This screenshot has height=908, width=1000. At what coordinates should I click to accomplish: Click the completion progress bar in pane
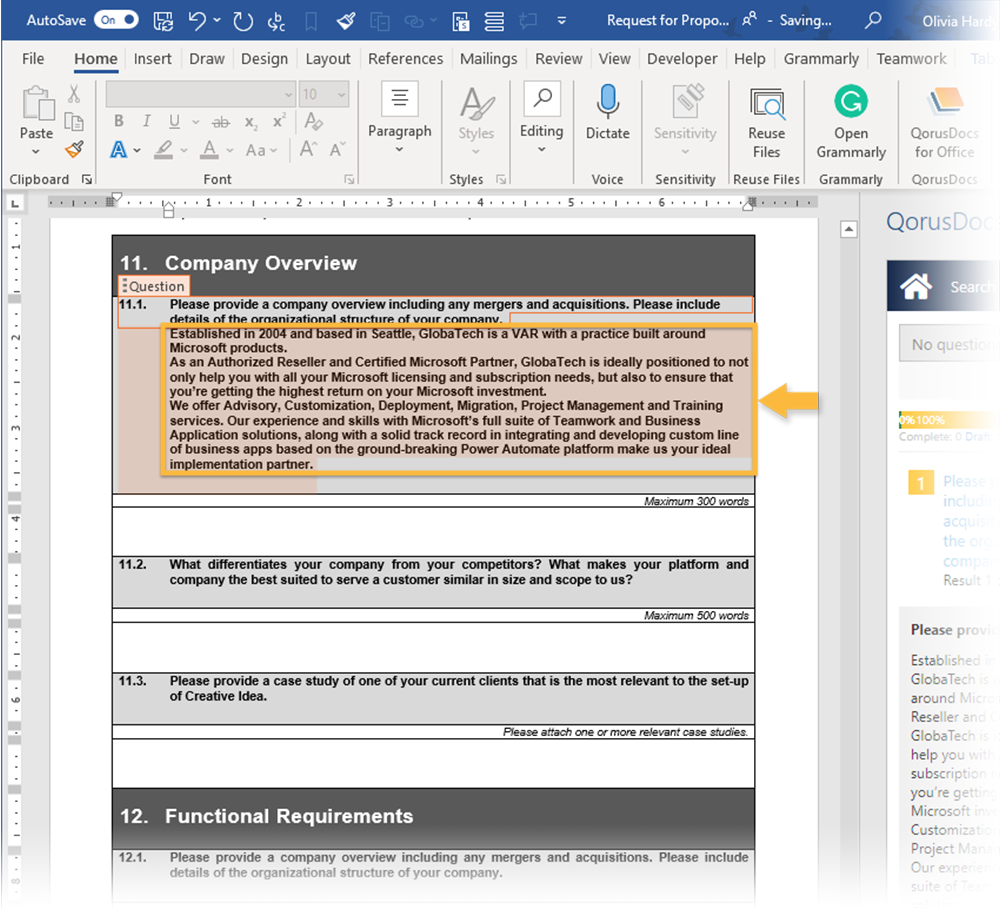coord(949,420)
